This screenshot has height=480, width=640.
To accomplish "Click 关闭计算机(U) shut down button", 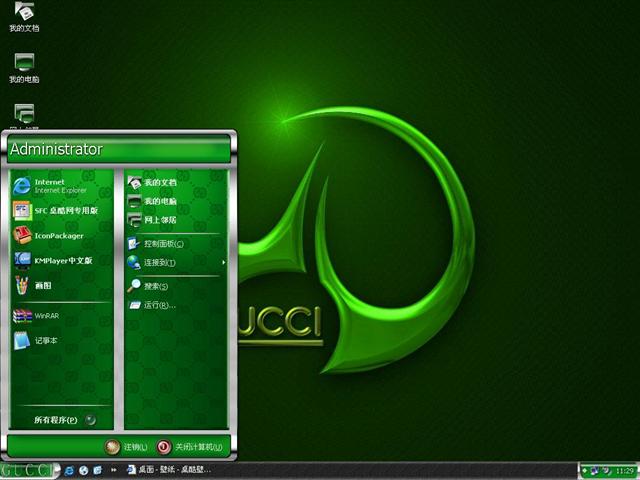I will coord(190,447).
